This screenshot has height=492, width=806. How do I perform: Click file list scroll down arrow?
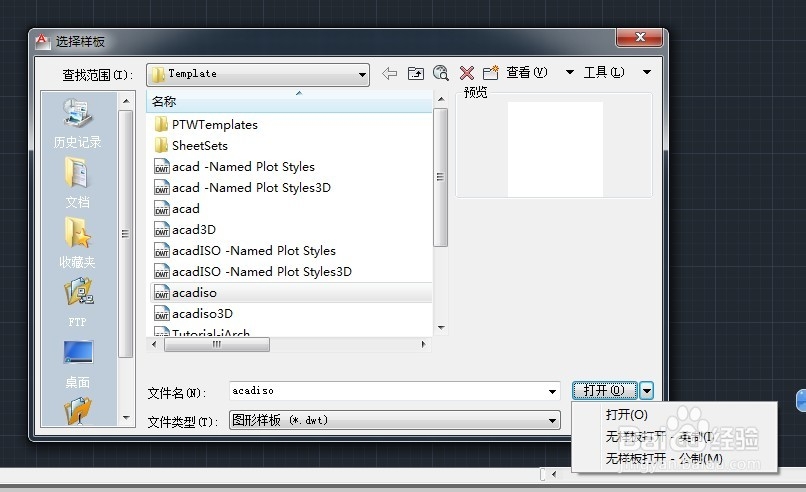[441, 327]
